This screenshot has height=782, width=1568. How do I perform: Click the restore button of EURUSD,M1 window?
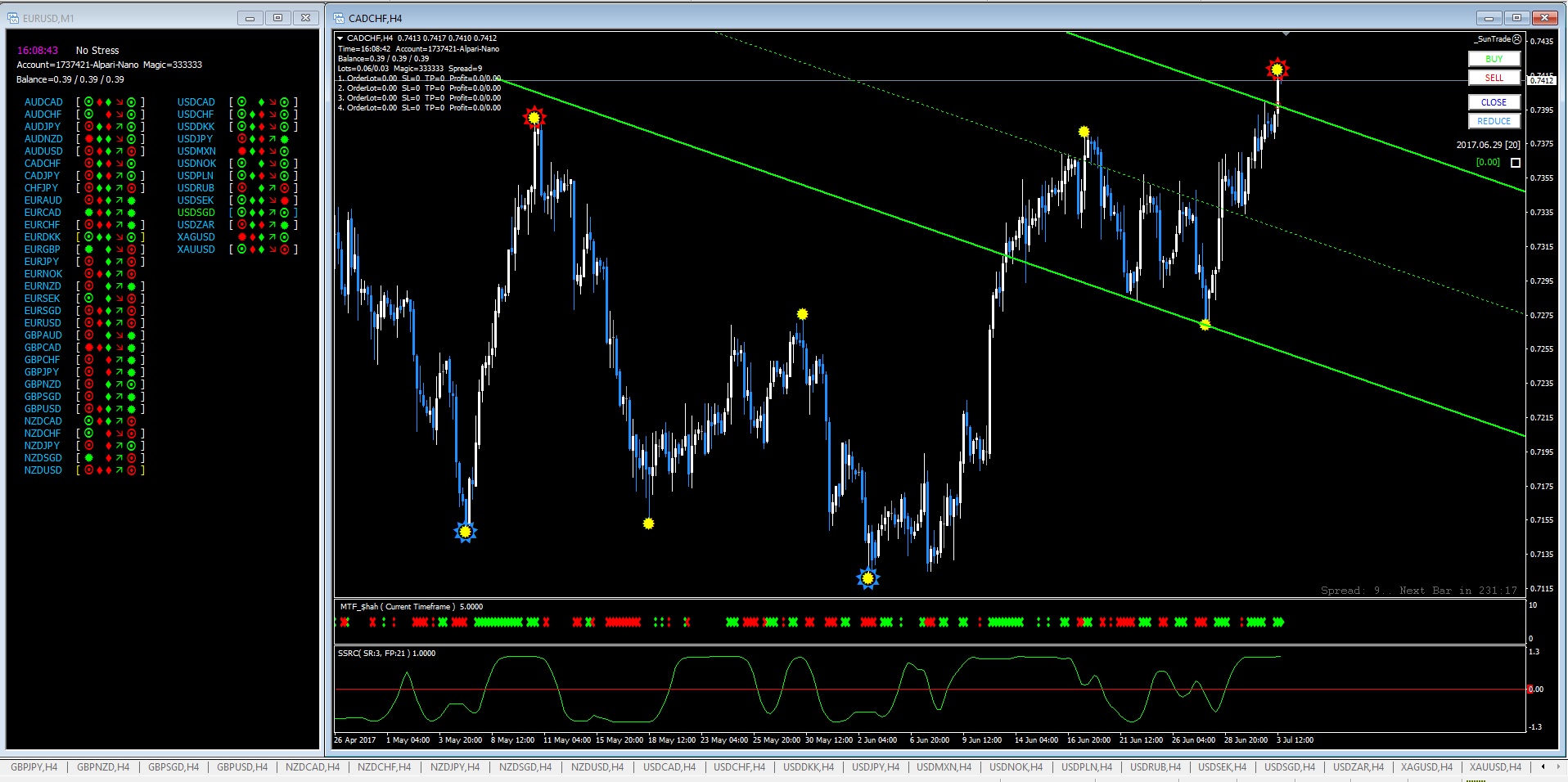coord(277,18)
